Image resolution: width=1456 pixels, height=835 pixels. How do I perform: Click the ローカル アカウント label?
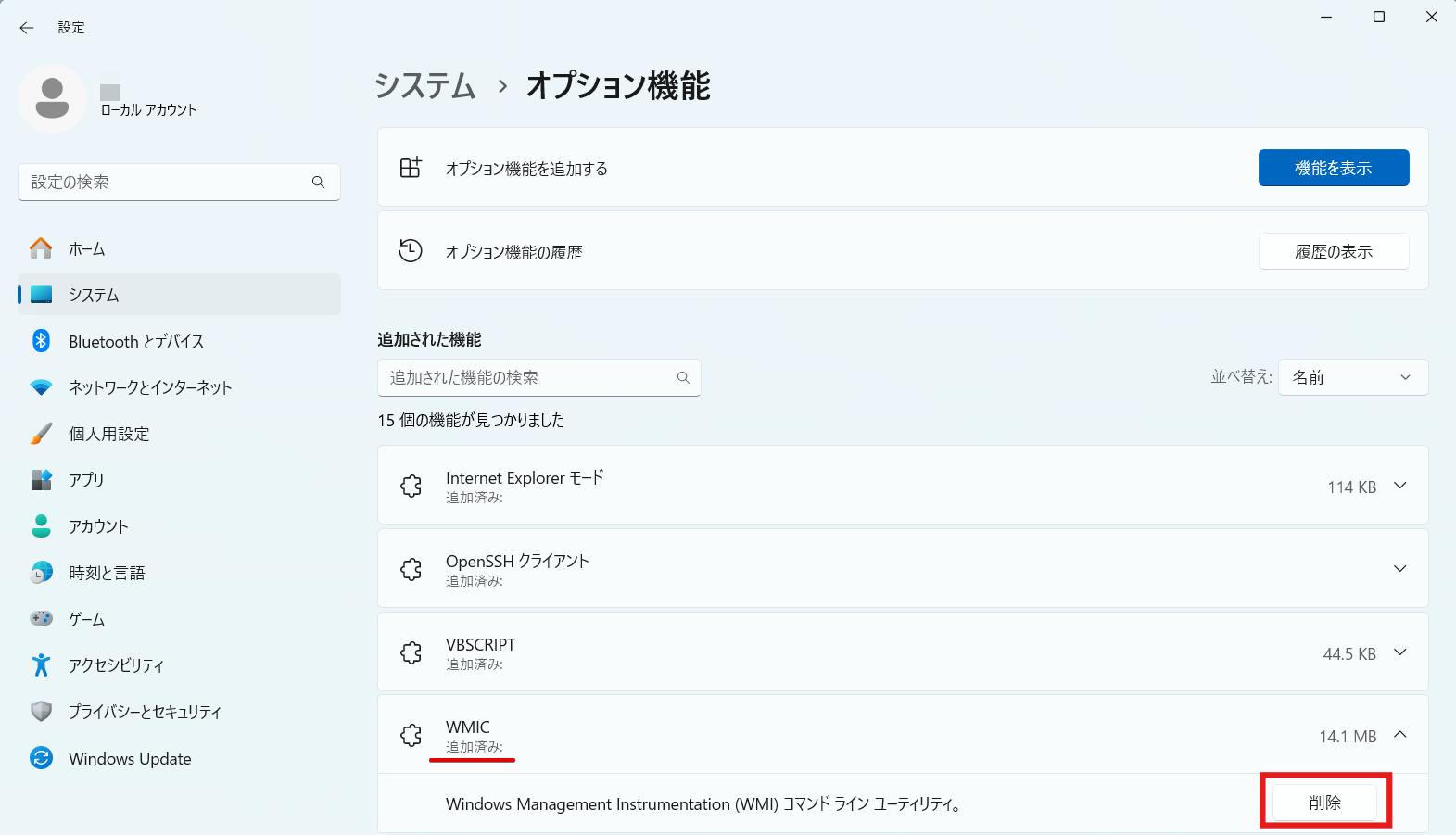[x=149, y=109]
